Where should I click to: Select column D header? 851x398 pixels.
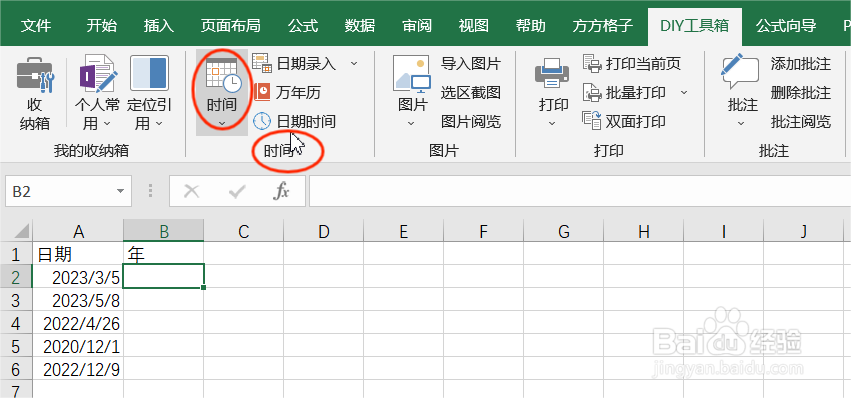click(x=323, y=232)
